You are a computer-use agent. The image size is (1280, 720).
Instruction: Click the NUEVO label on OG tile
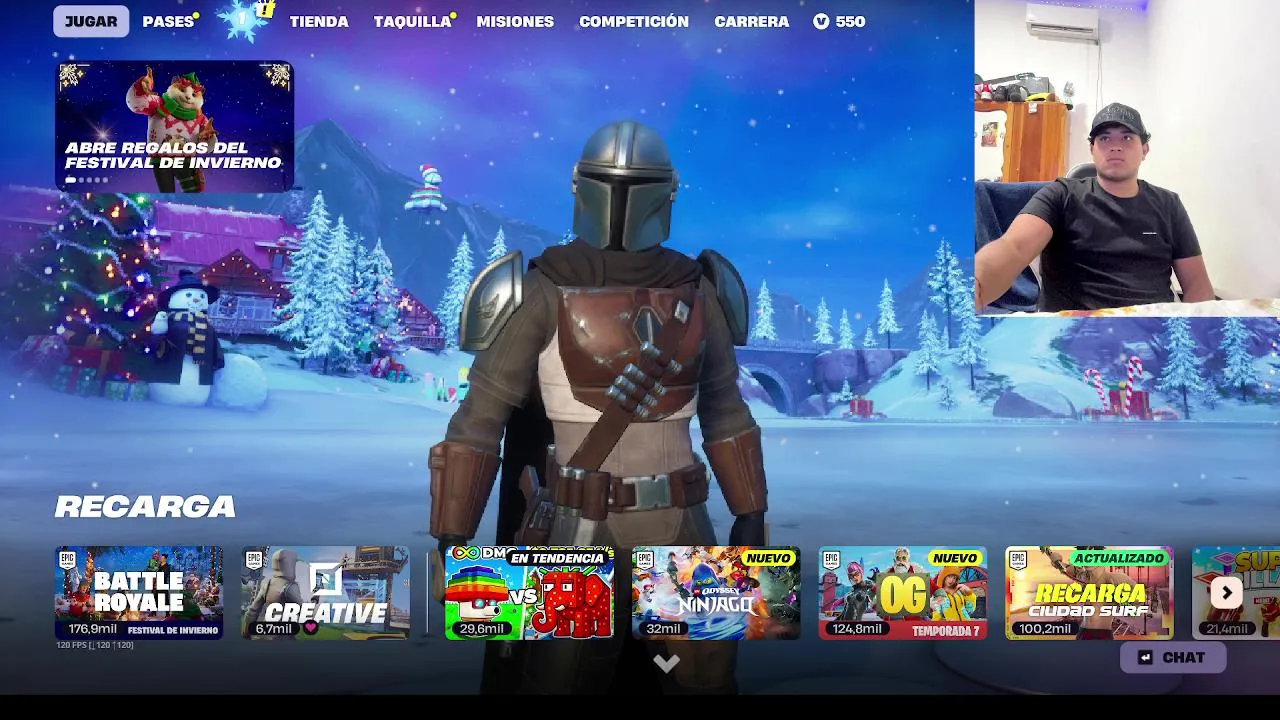(955, 558)
